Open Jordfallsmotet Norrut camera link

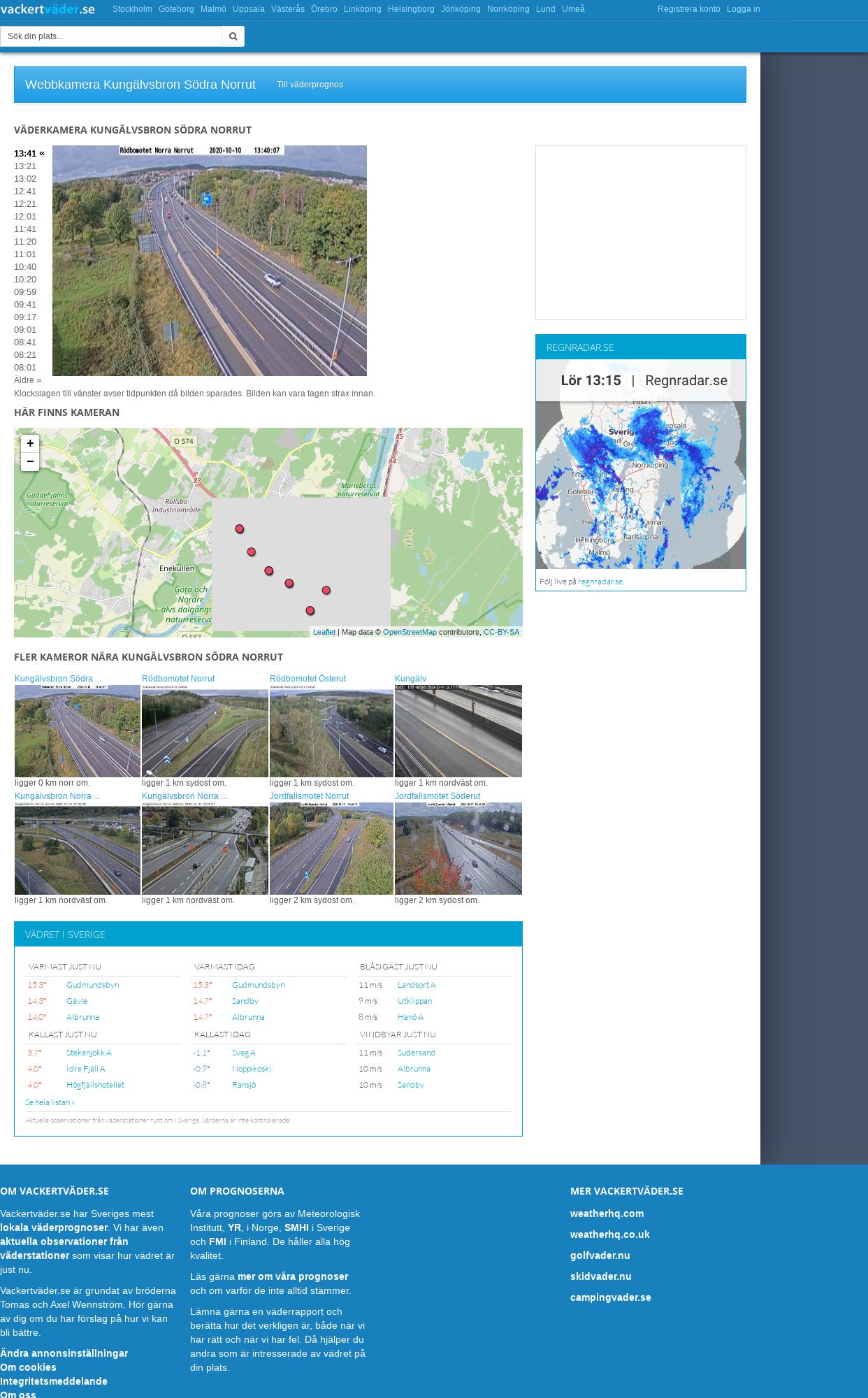(x=309, y=796)
